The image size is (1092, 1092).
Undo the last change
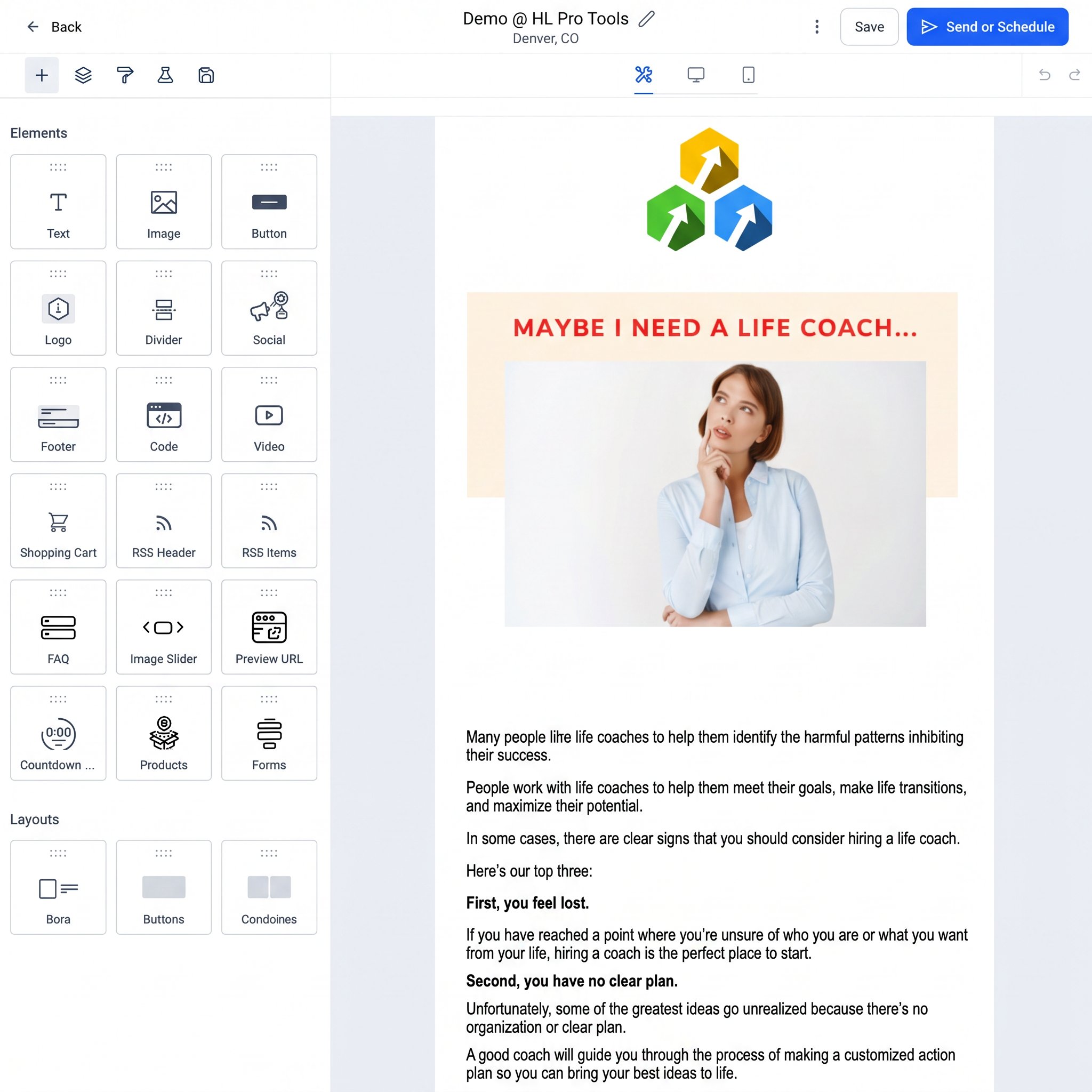pos(1044,75)
